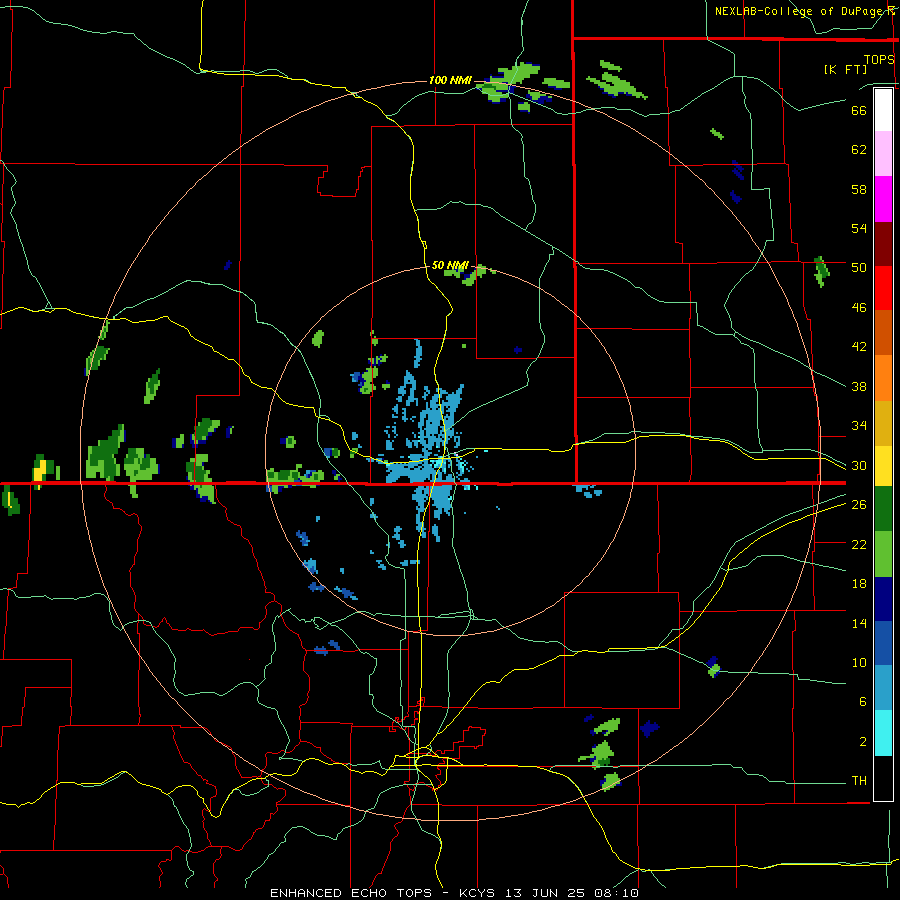The image size is (900, 900).
Task: Pick the navy blue legend swatch
Action: 883,599
